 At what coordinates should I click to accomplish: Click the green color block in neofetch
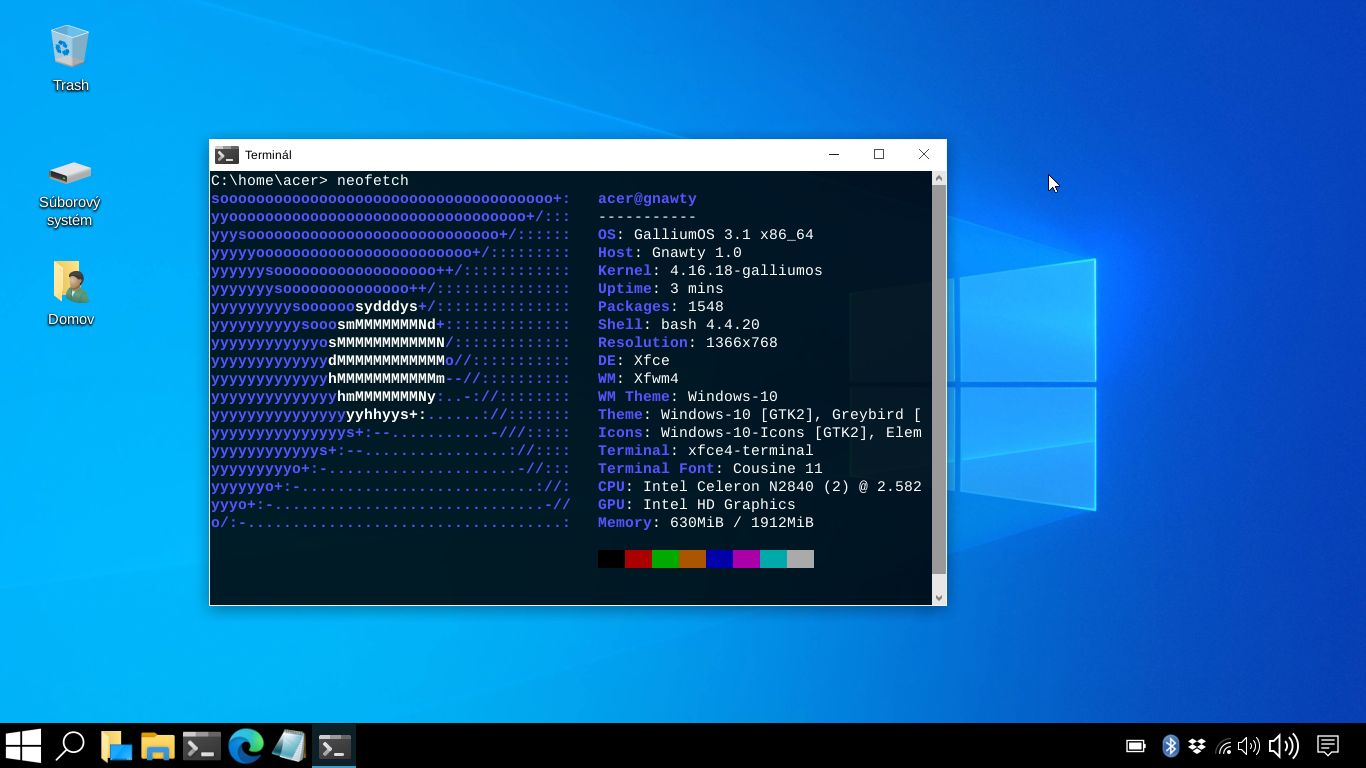(665, 559)
